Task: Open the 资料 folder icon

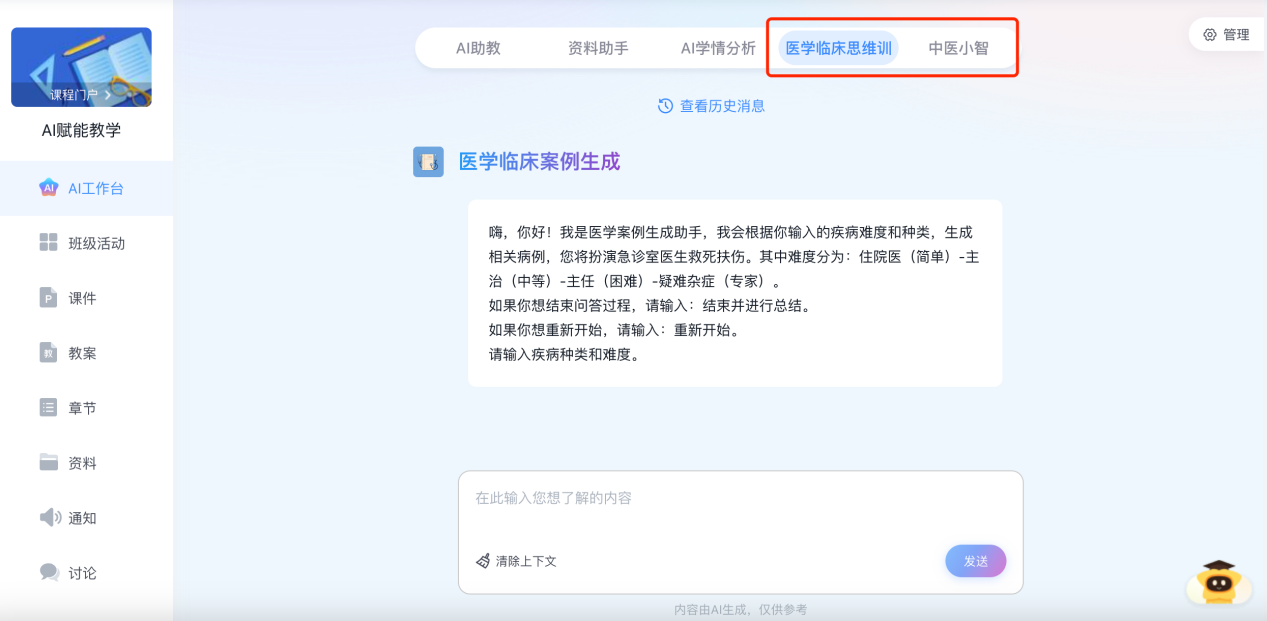Action: [48, 462]
